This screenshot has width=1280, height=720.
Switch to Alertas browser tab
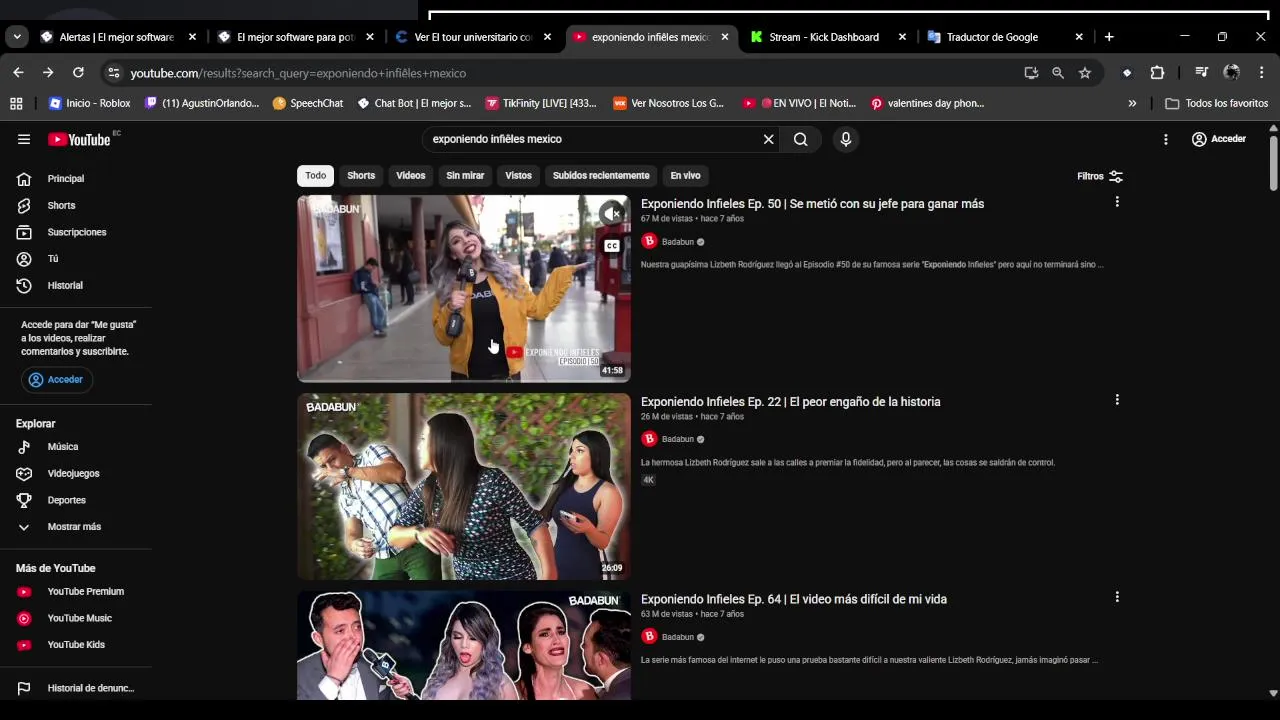[x=117, y=37]
